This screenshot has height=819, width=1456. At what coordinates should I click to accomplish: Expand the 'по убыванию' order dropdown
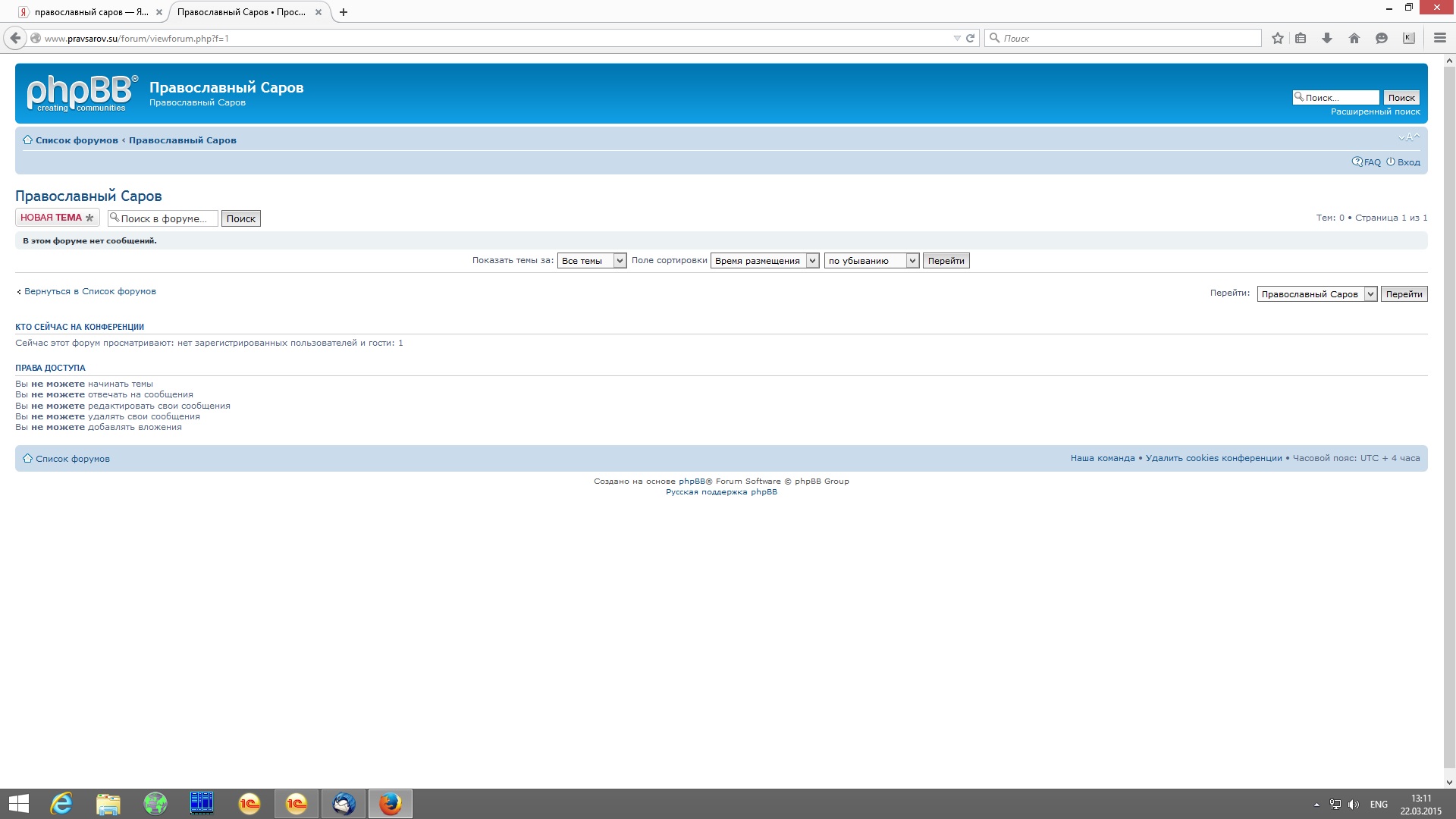(871, 261)
